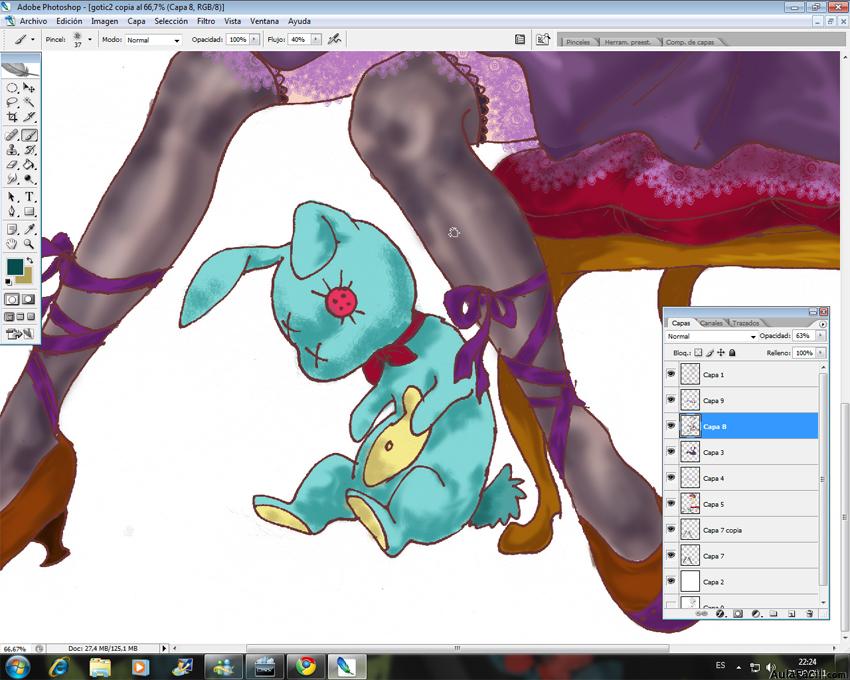This screenshot has width=850, height=680.
Task: Select the Move tool
Action: (29, 88)
